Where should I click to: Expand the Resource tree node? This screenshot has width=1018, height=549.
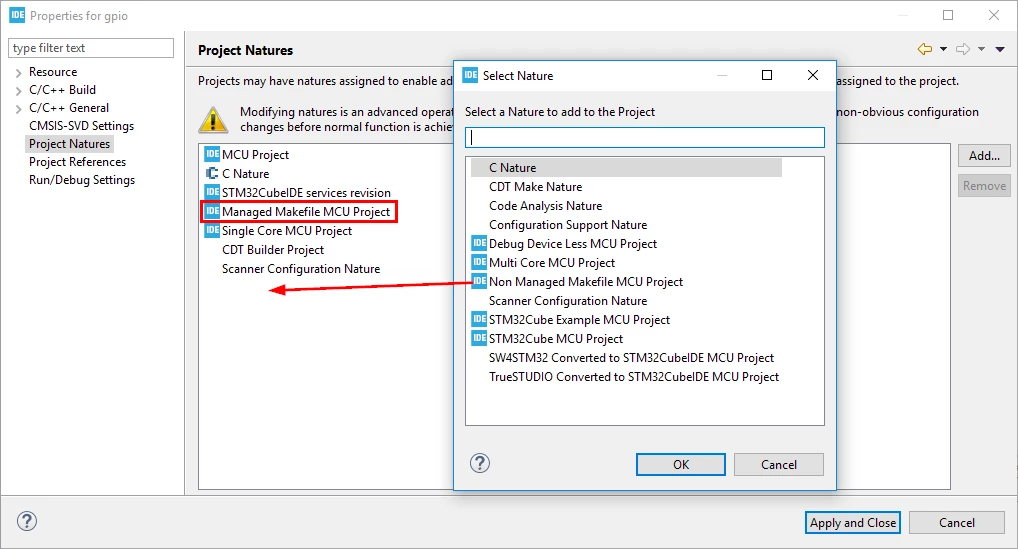(x=18, y=73)
